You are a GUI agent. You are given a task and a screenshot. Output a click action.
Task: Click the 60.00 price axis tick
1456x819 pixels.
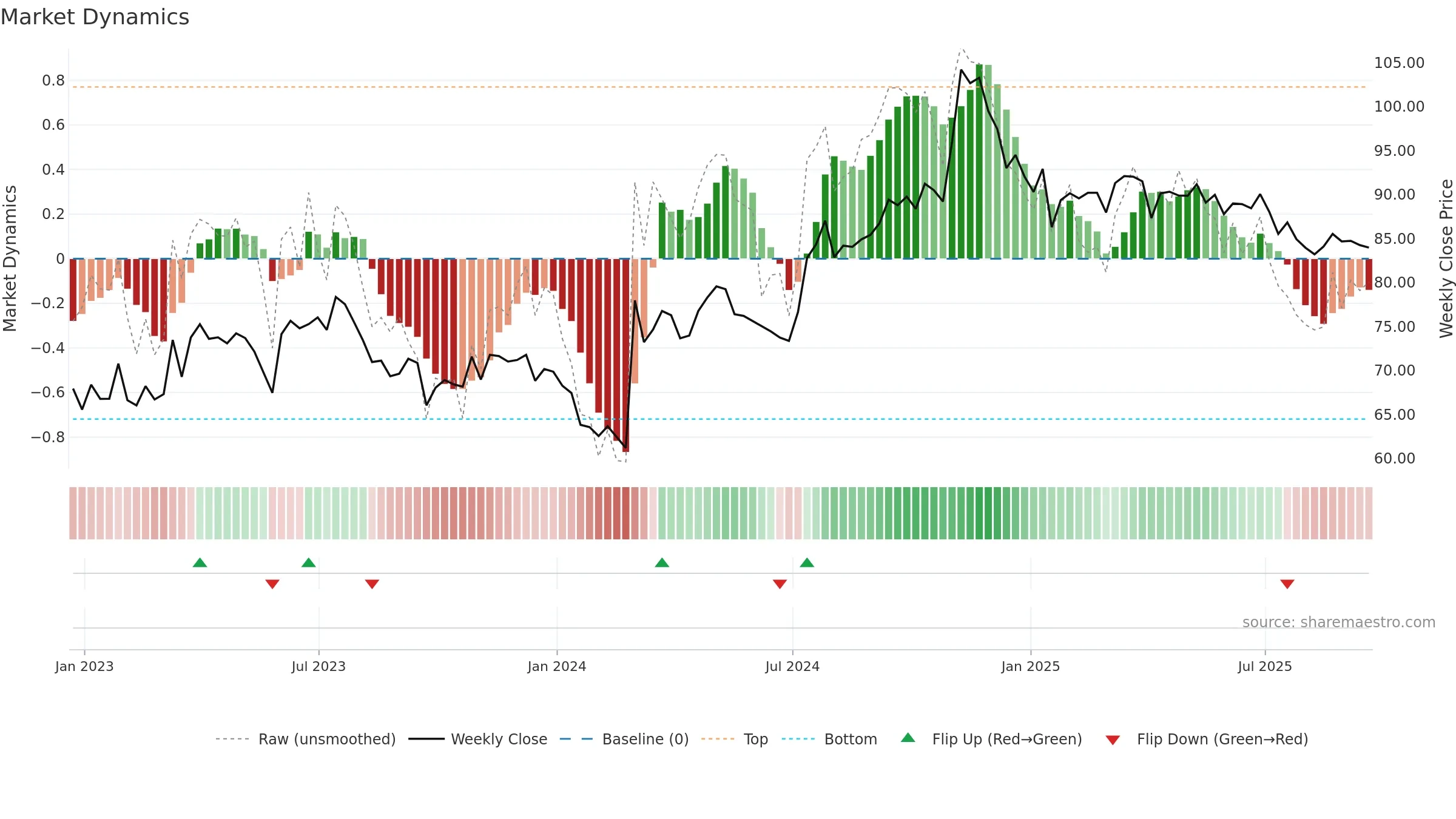click(x=1395, y=459)
